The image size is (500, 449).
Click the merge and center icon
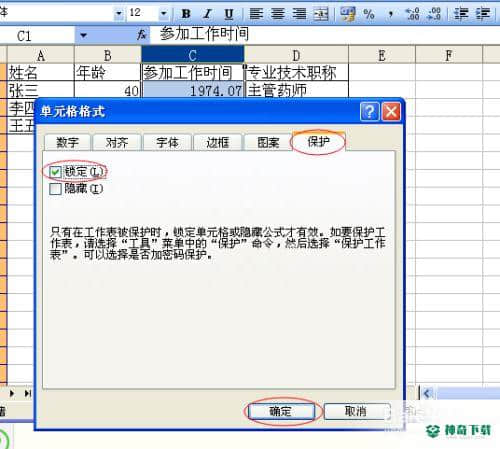coord(321,14)
